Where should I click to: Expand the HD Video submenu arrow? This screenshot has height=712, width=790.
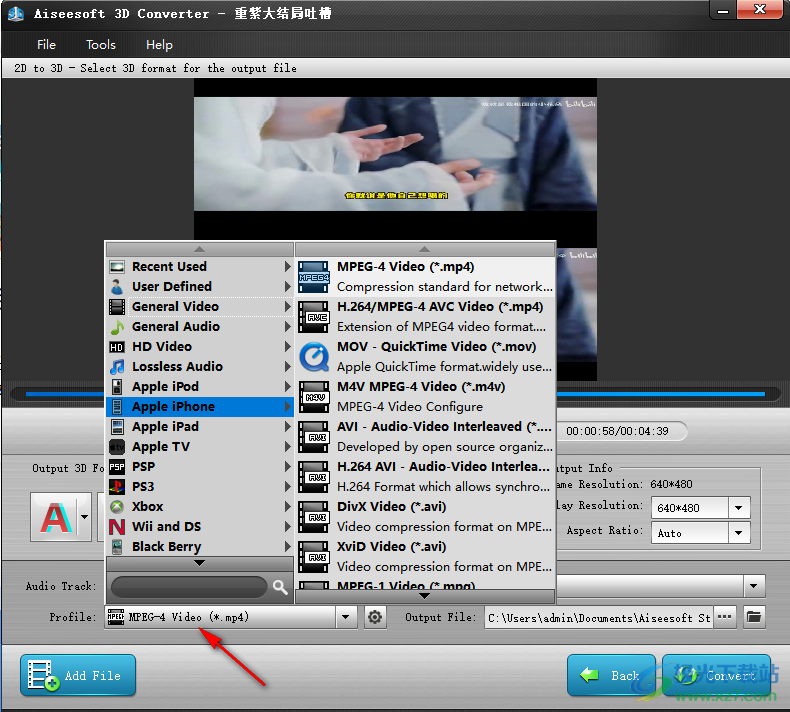(287, 347)
